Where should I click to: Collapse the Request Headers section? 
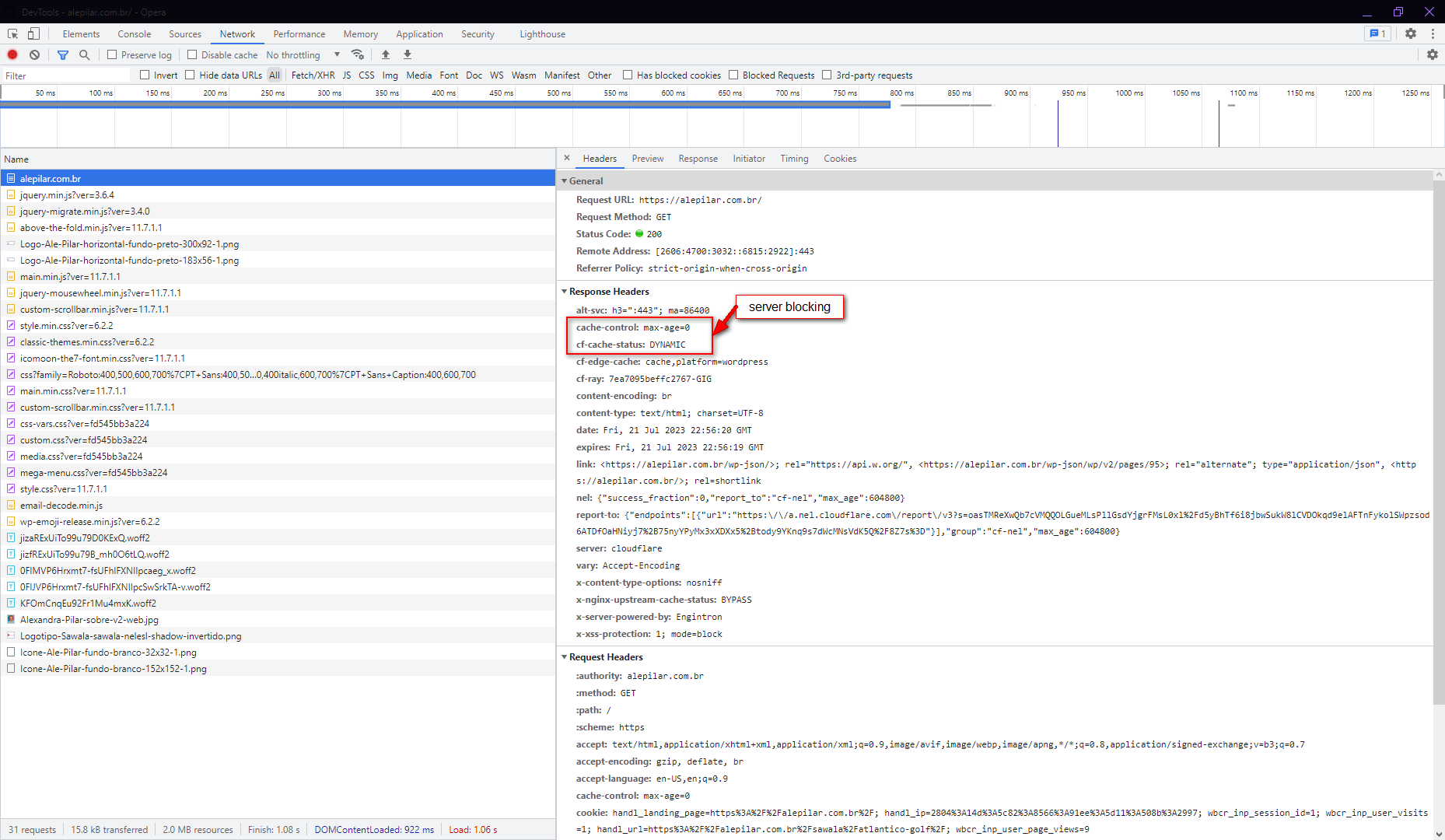click(x=565, y=657)
